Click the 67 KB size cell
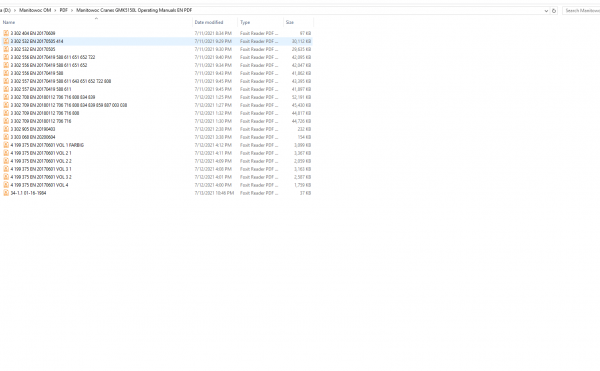 pyautogui.click(x=305, y=33)
